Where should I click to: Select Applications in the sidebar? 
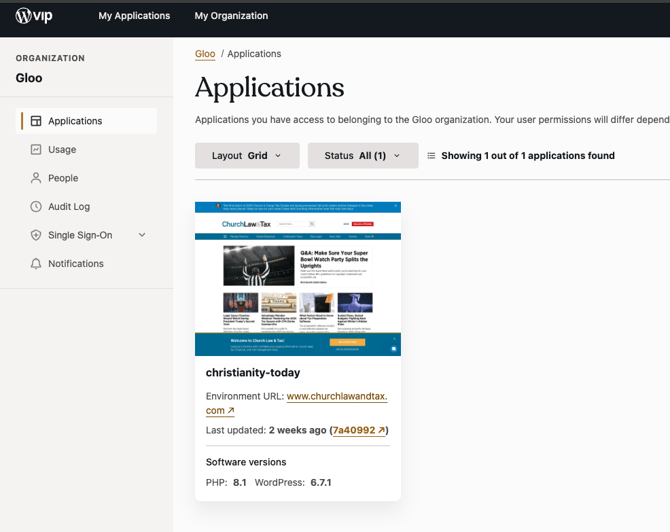click(x=86, y=121)
